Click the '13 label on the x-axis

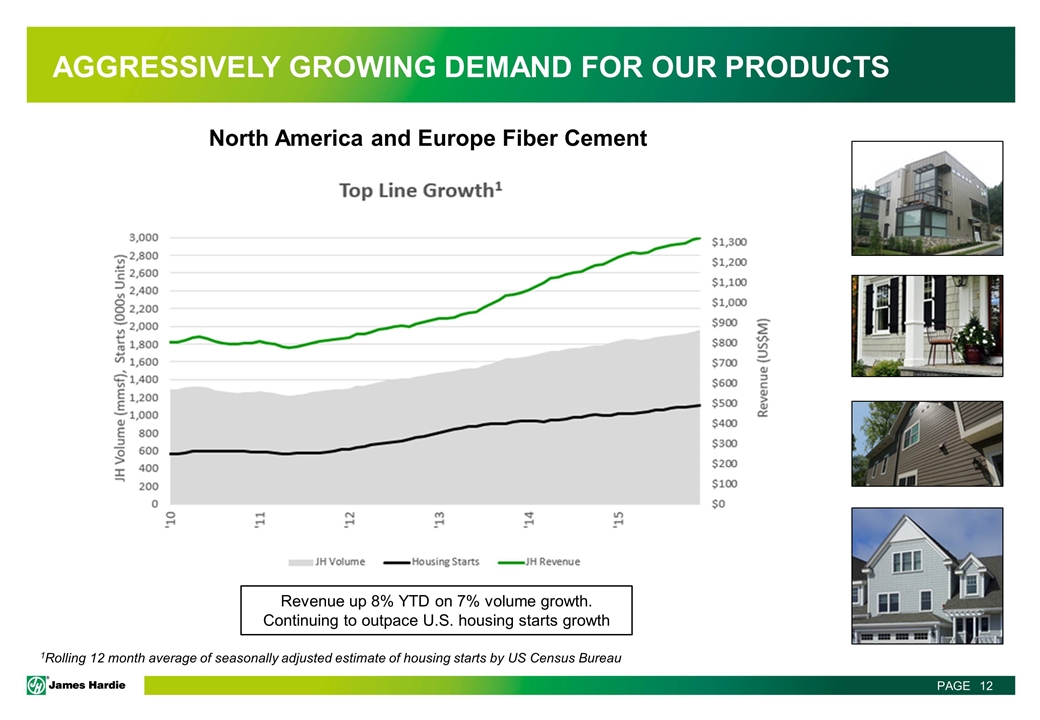pos(440,520)
